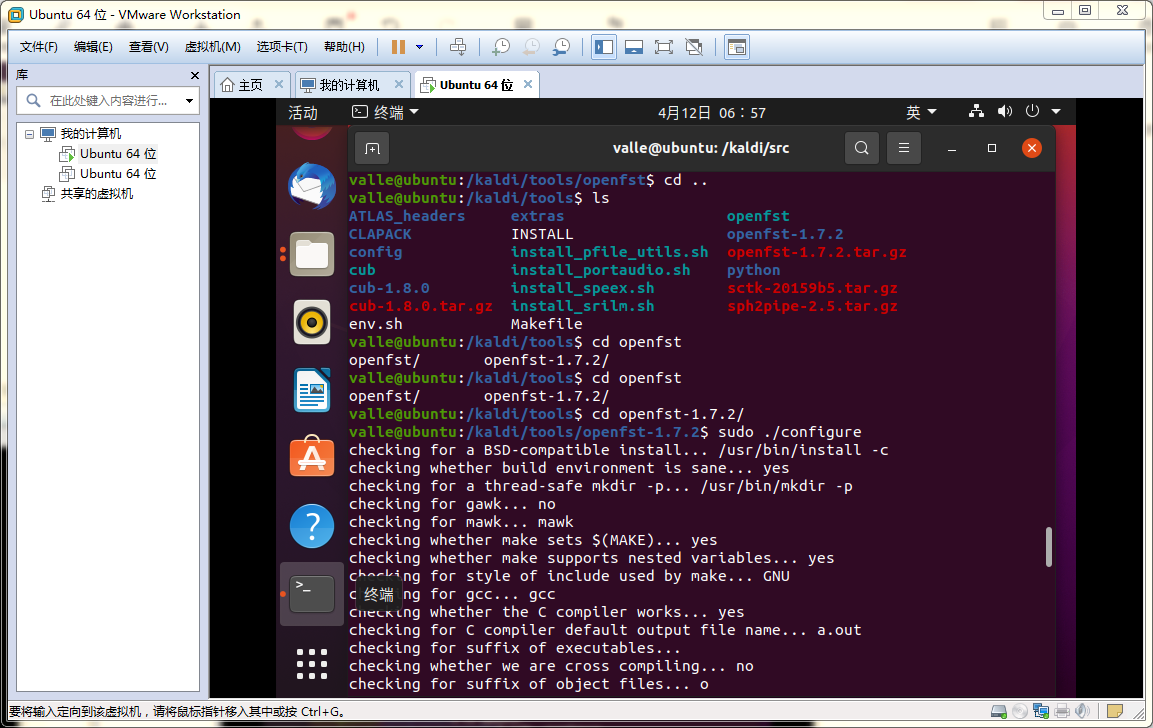Collapse the 我的计算机 tree node

coord(29,134)
